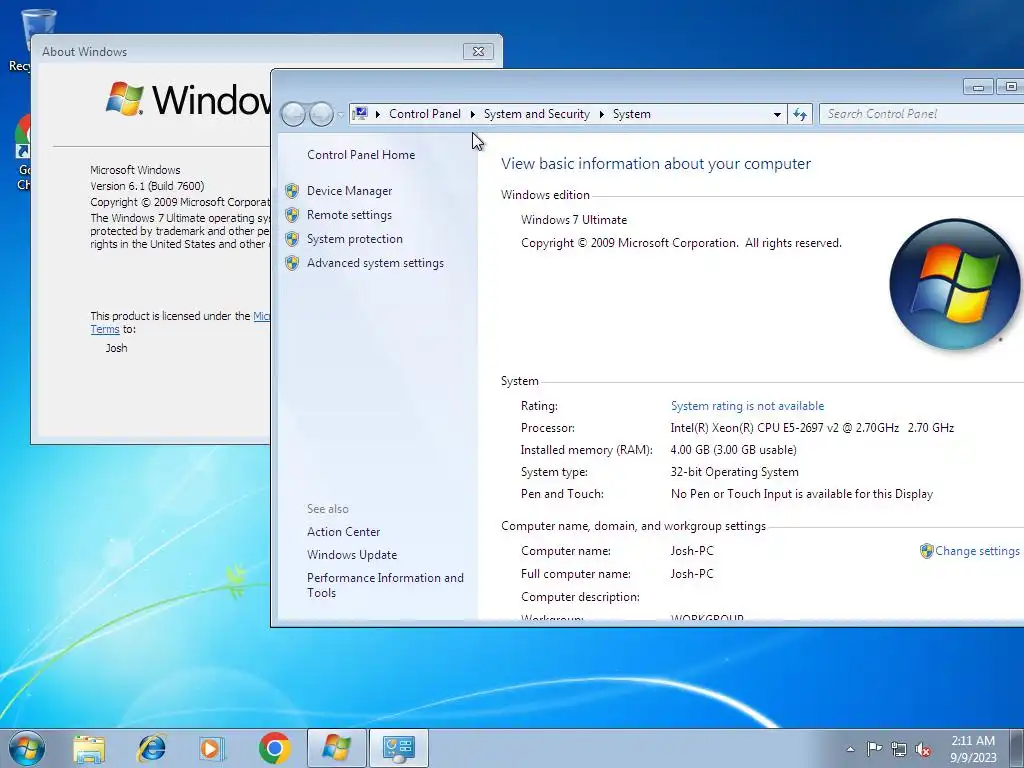The image size is (1024, 768).
Task: Open Windows Media Player from taskbar
Action: pyautogui.click(x=212, y=749)
